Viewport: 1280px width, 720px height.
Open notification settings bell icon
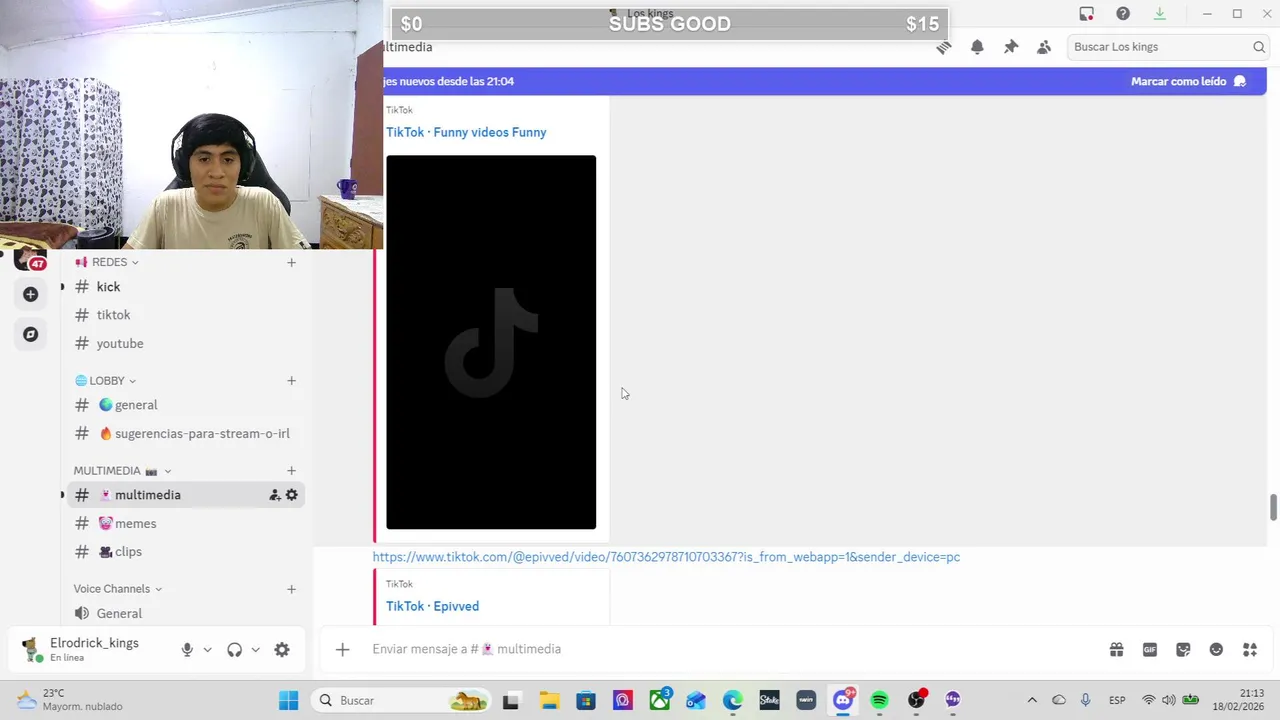(977, 47)
